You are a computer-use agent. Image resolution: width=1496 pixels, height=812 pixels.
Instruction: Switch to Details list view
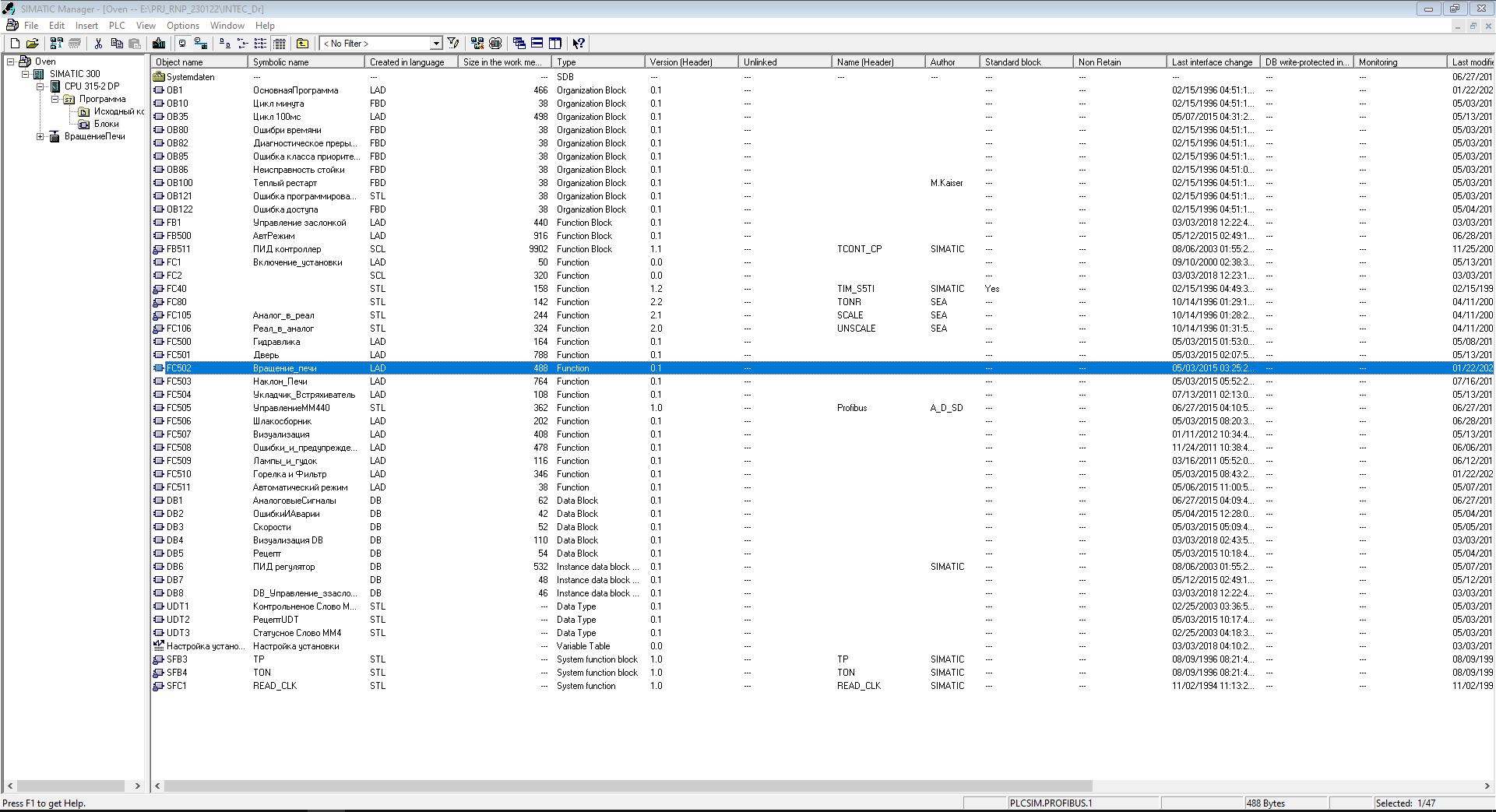(280, 44)
